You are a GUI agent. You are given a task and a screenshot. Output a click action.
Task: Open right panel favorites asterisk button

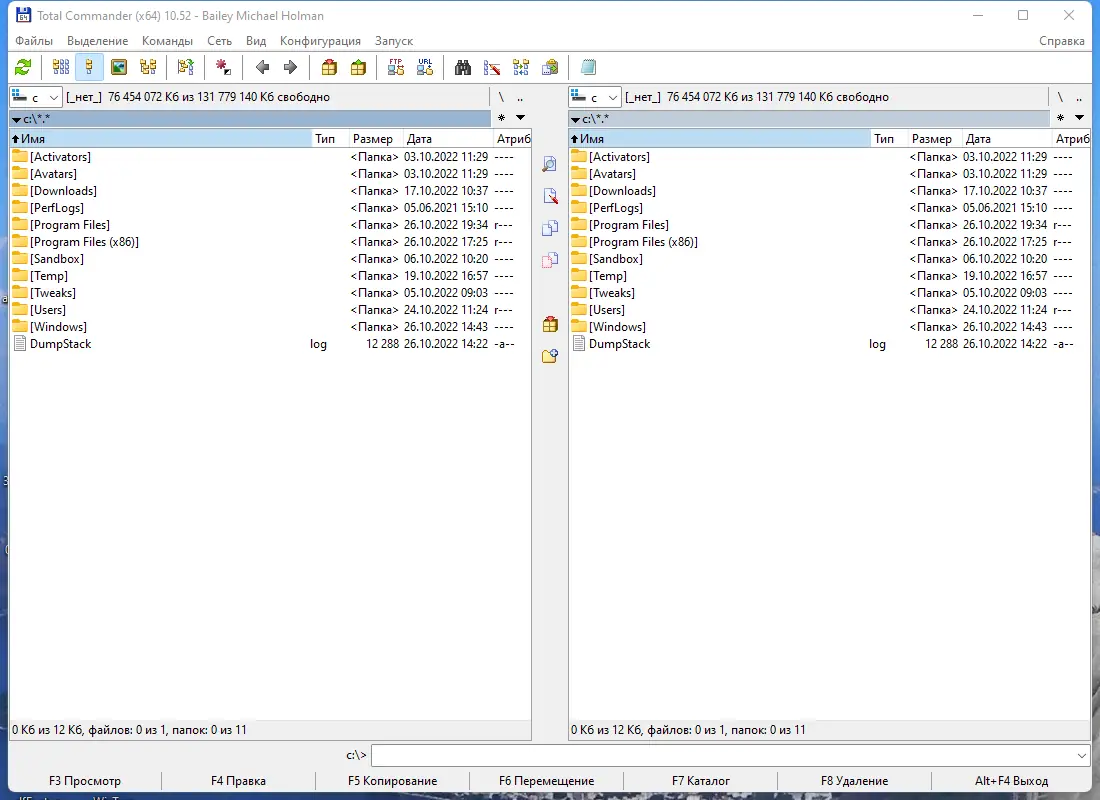click(x=1060, y=118)
